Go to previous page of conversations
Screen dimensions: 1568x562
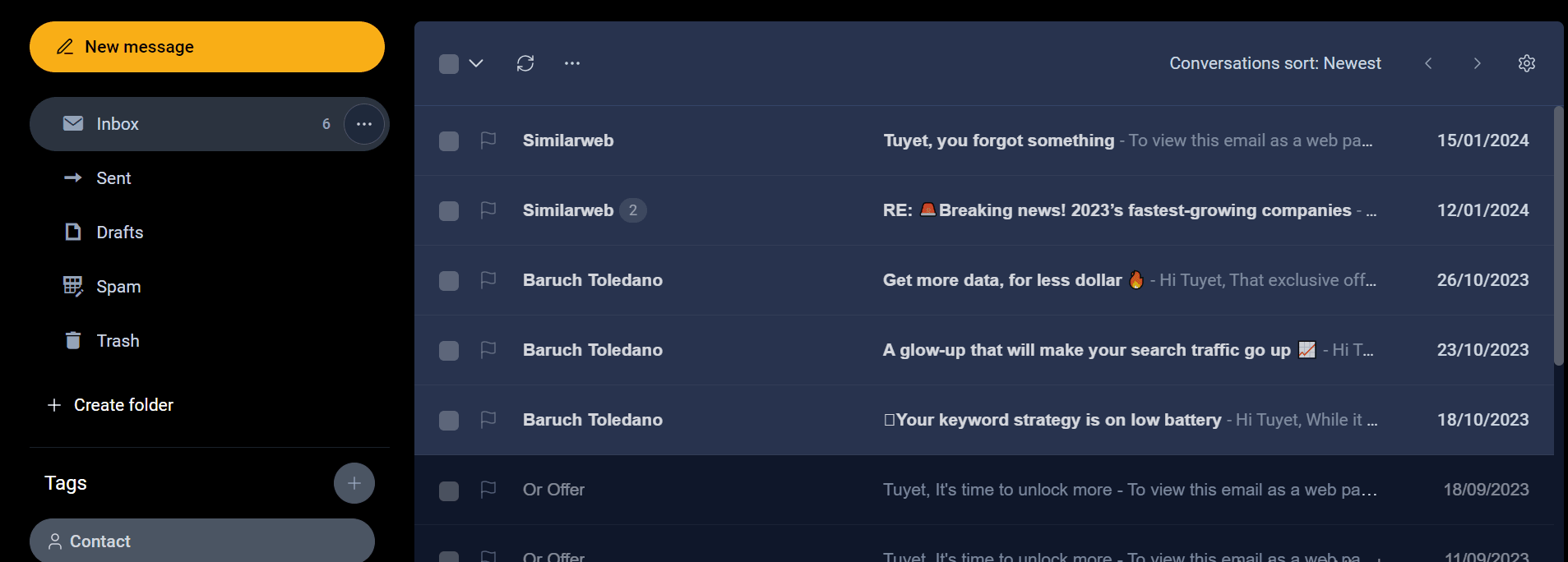(1428, 63)
